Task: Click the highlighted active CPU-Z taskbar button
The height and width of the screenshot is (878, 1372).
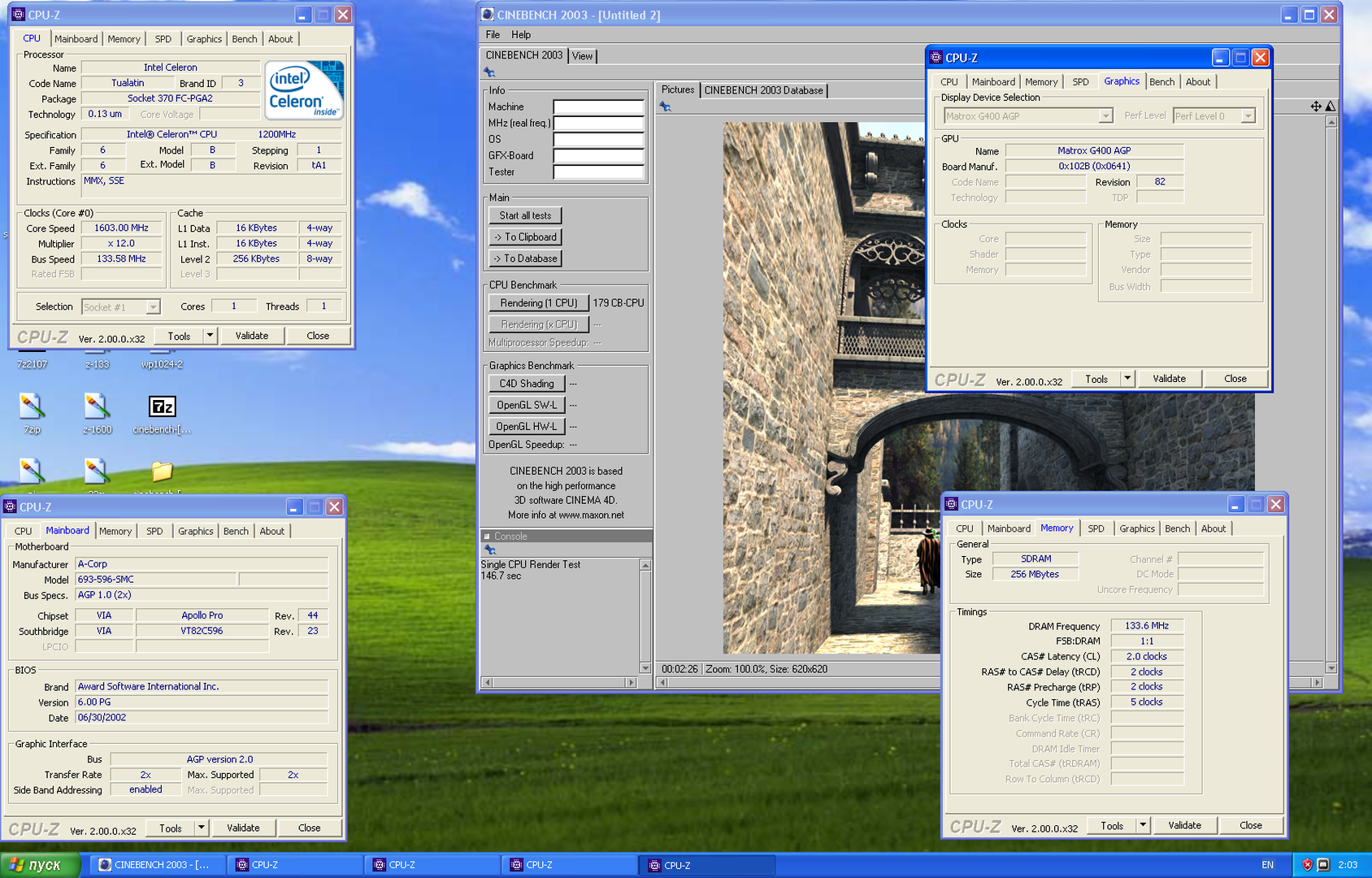Action: point(706,865)
